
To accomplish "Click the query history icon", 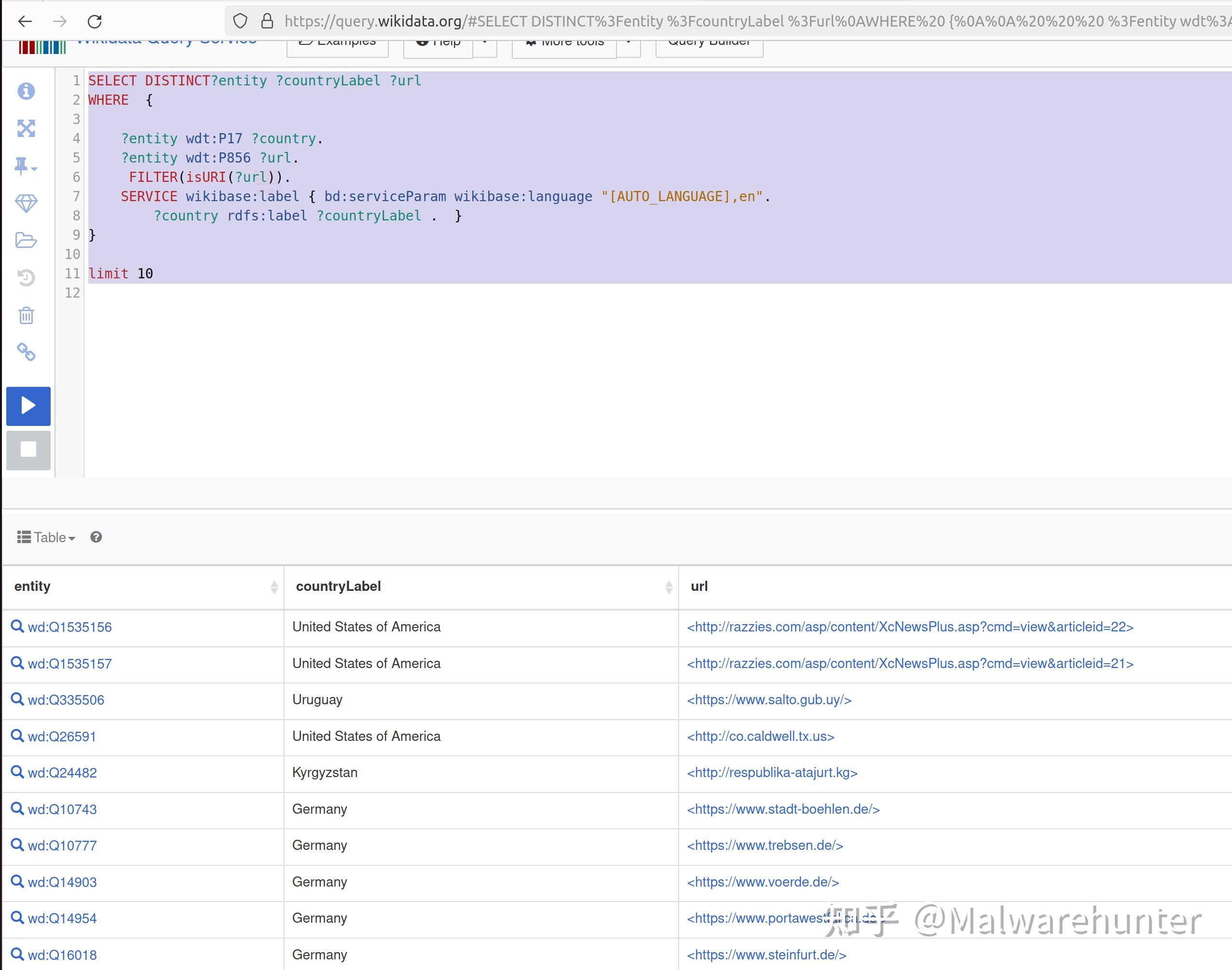I will tap(26, 278).
